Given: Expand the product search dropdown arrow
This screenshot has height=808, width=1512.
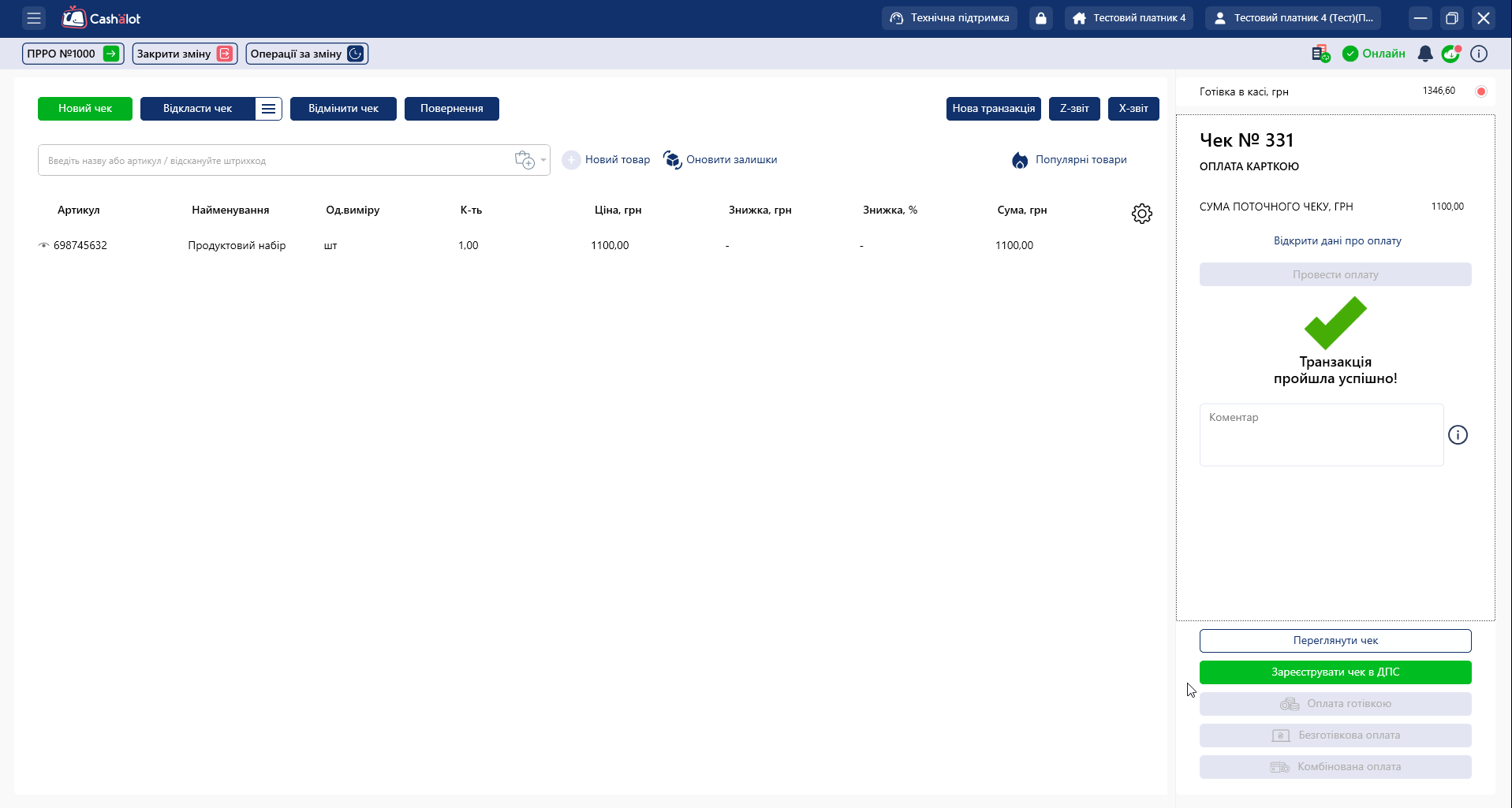Looking at the screenshot, I should click(x=543, y=160).
